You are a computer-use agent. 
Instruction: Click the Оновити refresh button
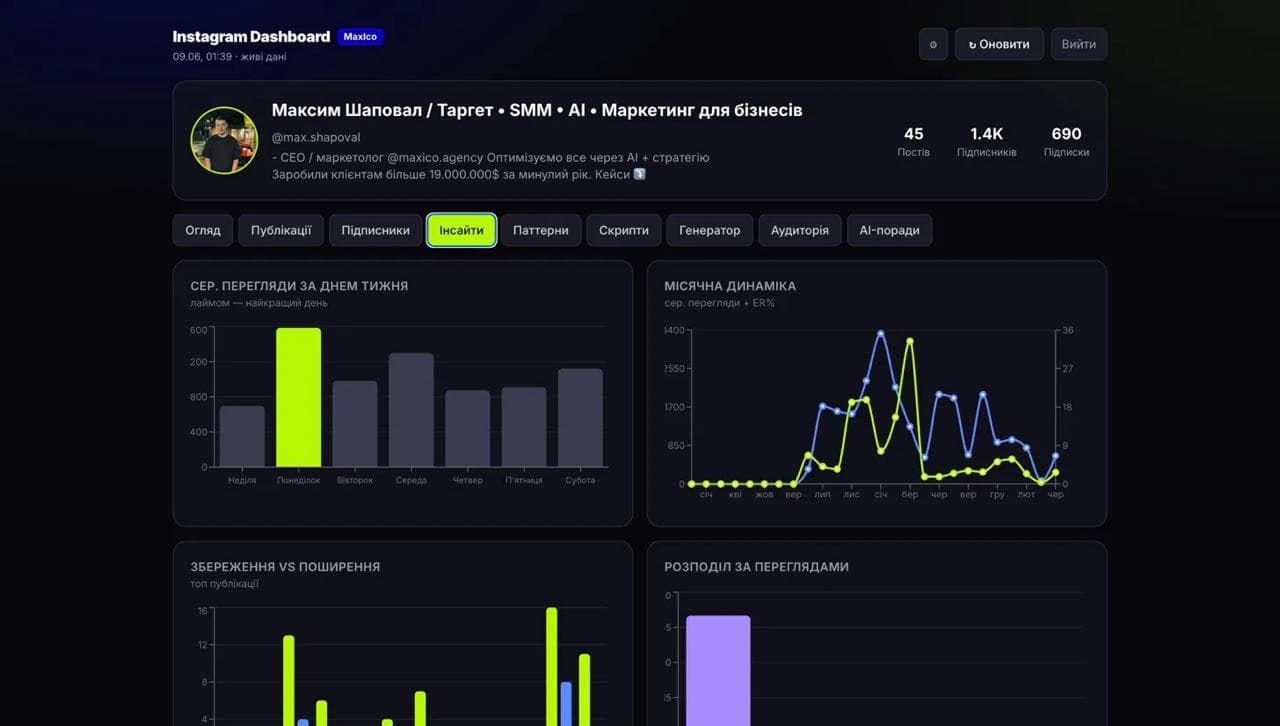(999, 44)
